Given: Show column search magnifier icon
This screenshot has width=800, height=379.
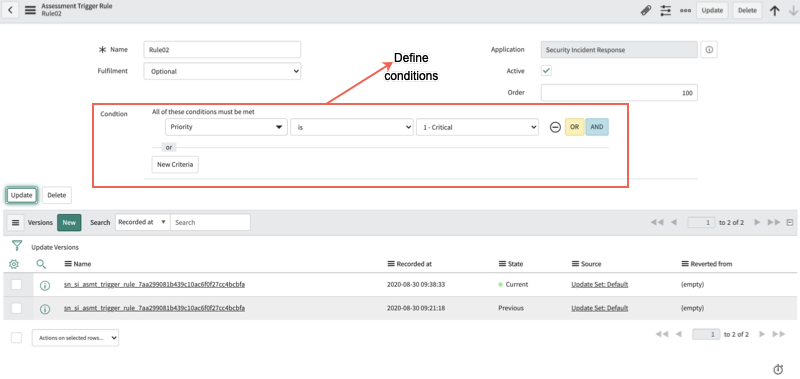Looking at the screenshot, I should [41, 264].
